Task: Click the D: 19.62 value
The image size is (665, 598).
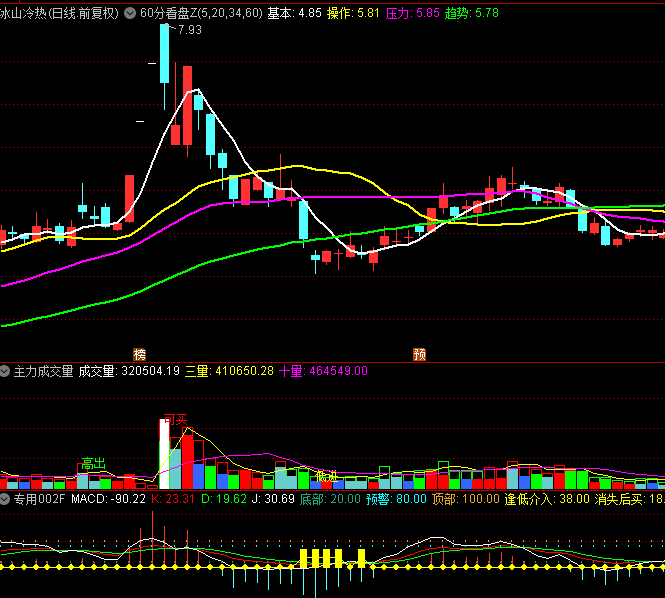Action: click(x=224, y=499)
